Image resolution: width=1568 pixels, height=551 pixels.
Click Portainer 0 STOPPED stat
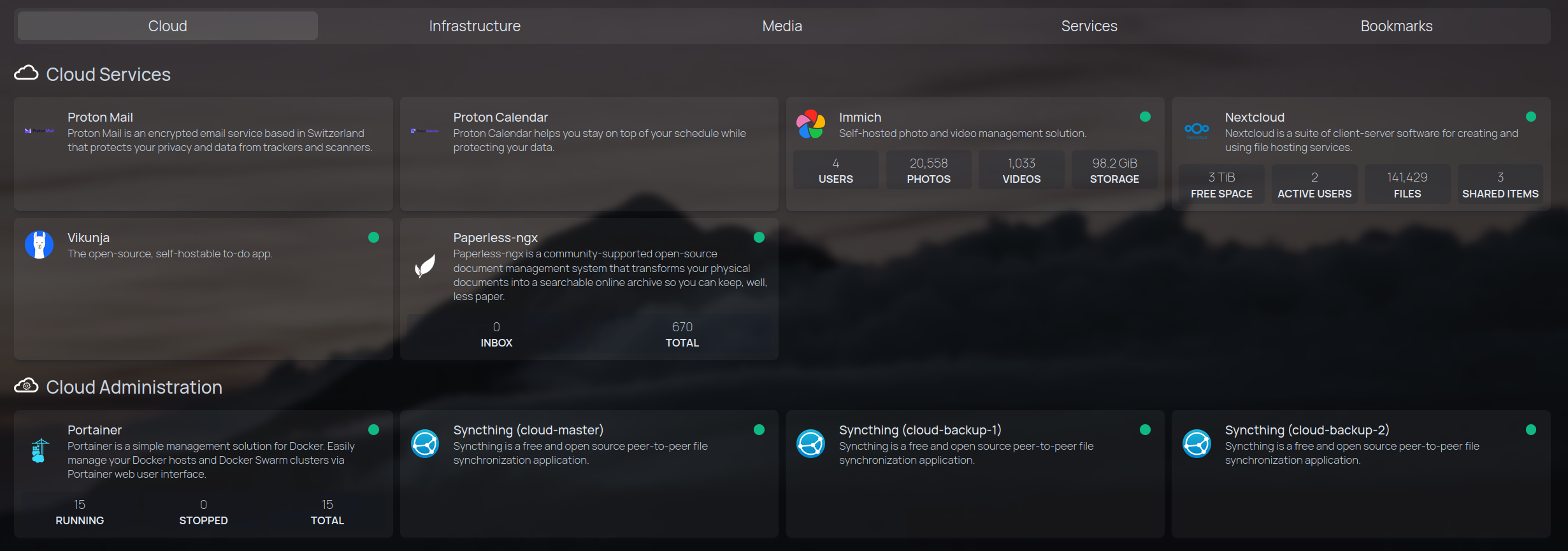coord(203,512)
